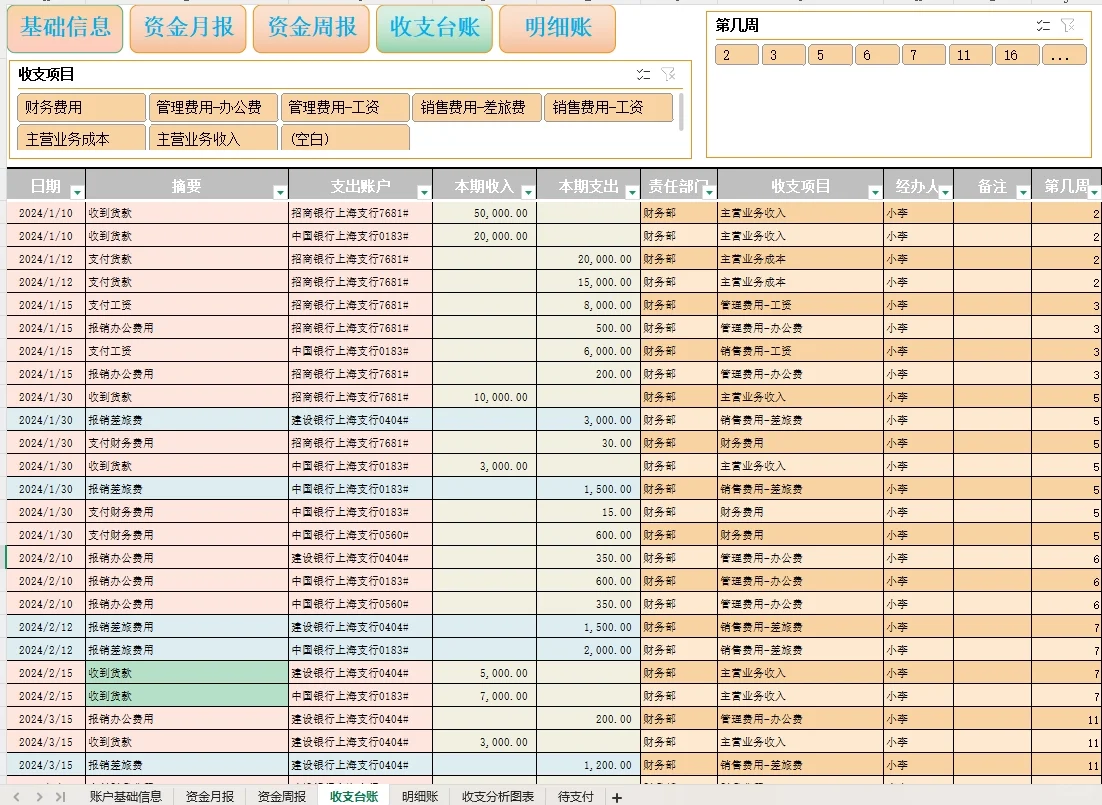Screen dimensions: 1102x805
Task: Select the 建设银行上海支行0404# cell in the 3,000.00 报销差旅费 row
Action: 361,420
